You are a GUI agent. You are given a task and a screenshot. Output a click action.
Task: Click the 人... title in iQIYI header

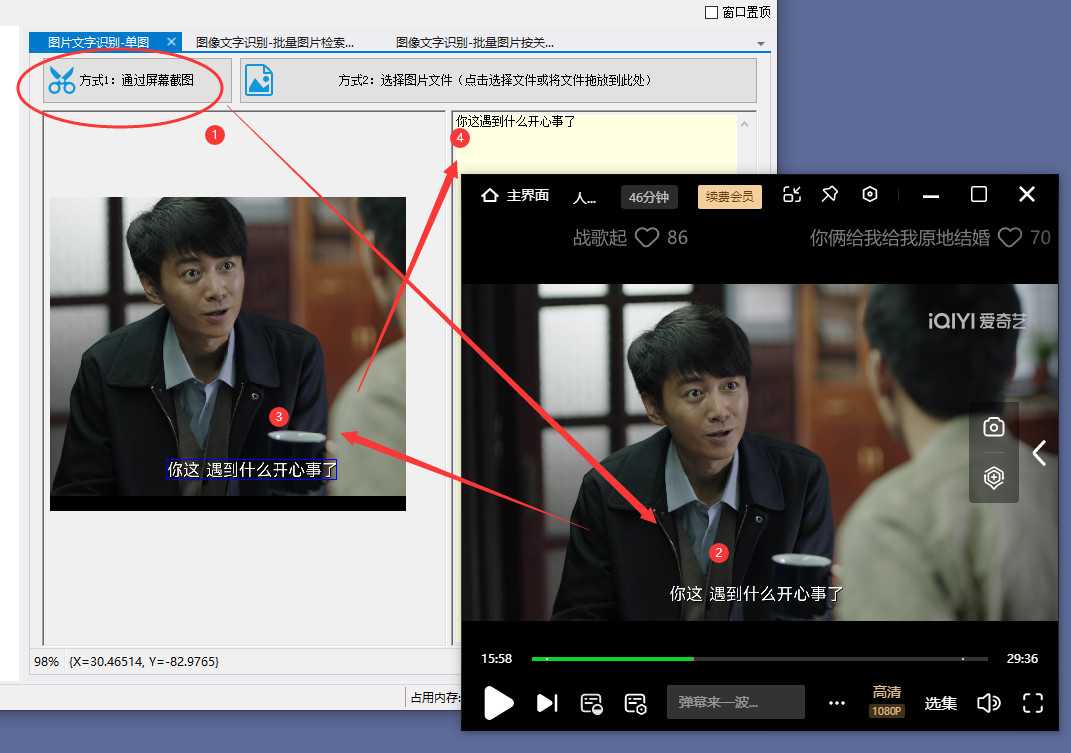click(x=584, y=197)
